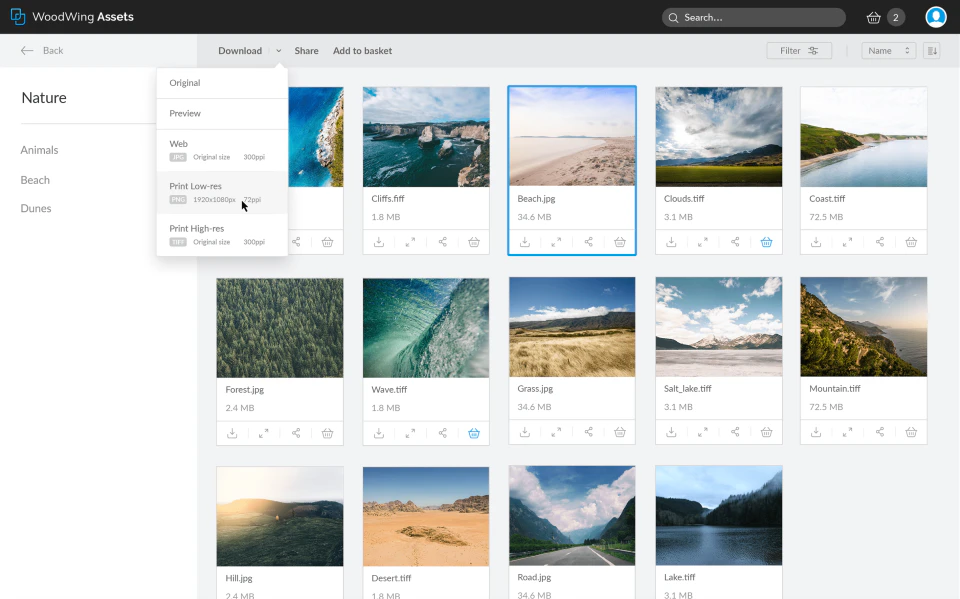Click Add to basket button
Image resolution: width=960 pixels, height=599 pixels.
pyautogui.click(x=362, y=51)
